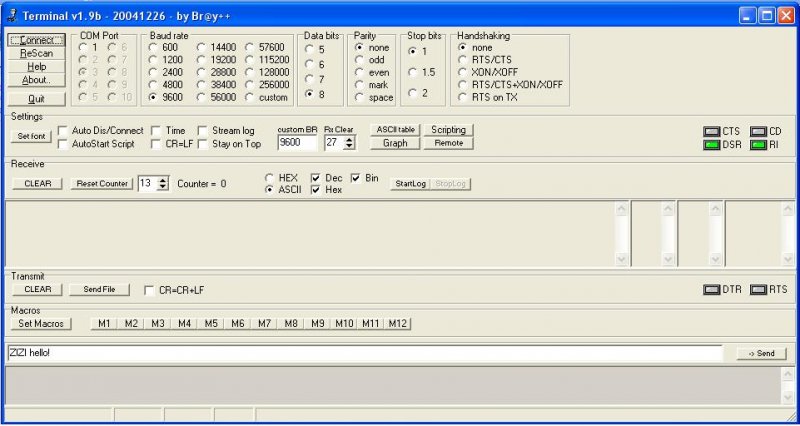The height and width of the screenshot is (426, 800).
Task: Select baud rate 115200
Action: click(249, 60)
